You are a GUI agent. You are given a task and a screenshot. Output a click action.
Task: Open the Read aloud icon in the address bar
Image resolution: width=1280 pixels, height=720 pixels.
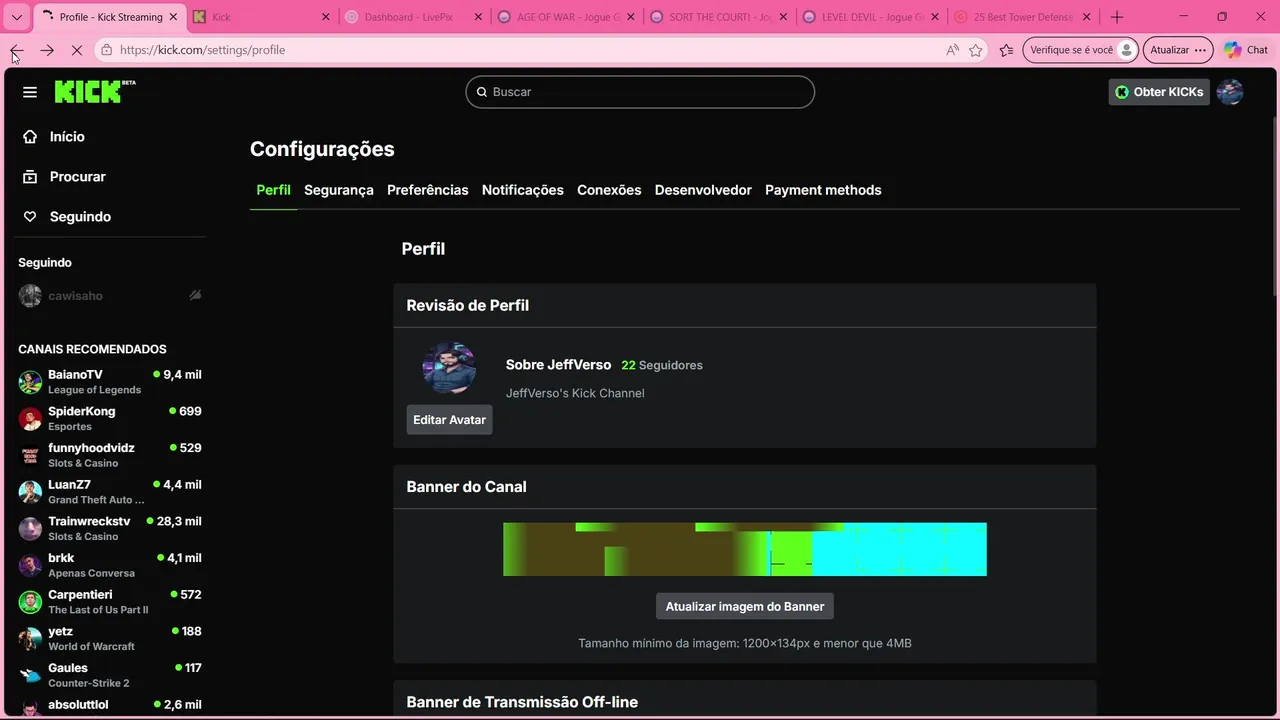click(x=952, y=50)
